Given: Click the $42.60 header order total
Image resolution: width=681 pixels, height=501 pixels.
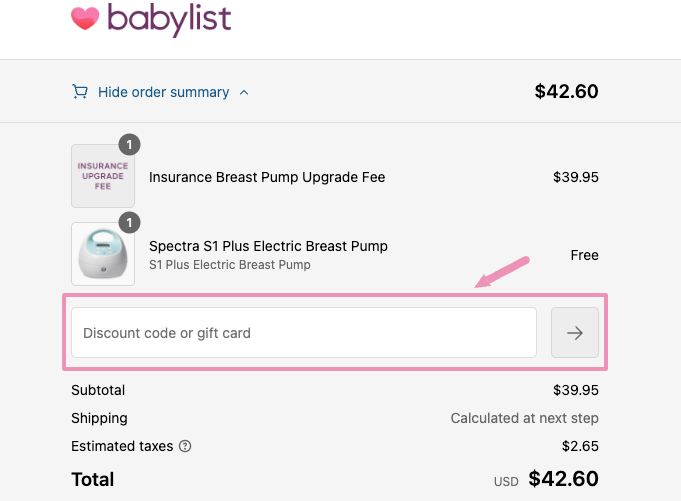Looking at the screenshot, I should pos(566,92).
